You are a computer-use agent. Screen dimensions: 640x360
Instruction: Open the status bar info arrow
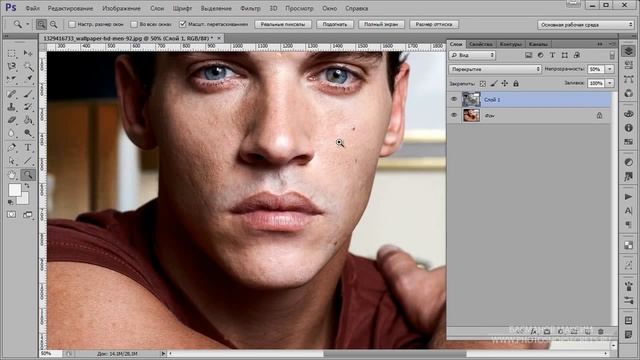click(x=163, y=353)
